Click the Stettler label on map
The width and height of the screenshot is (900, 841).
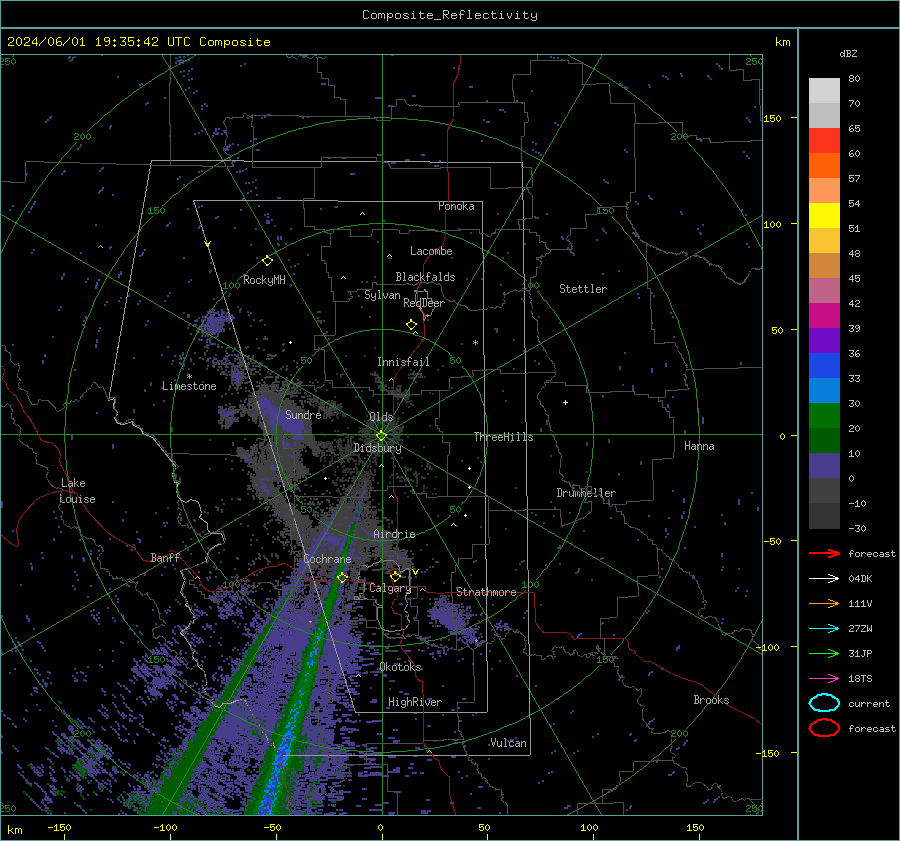click(x=583, y=289)
